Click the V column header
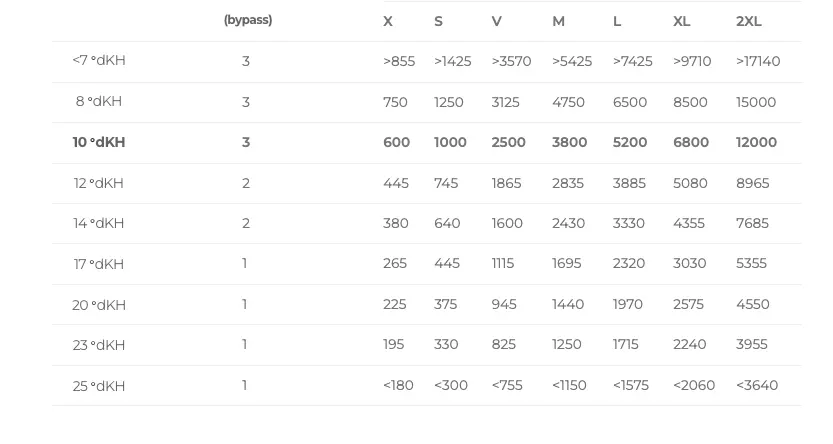 [497, 22]
